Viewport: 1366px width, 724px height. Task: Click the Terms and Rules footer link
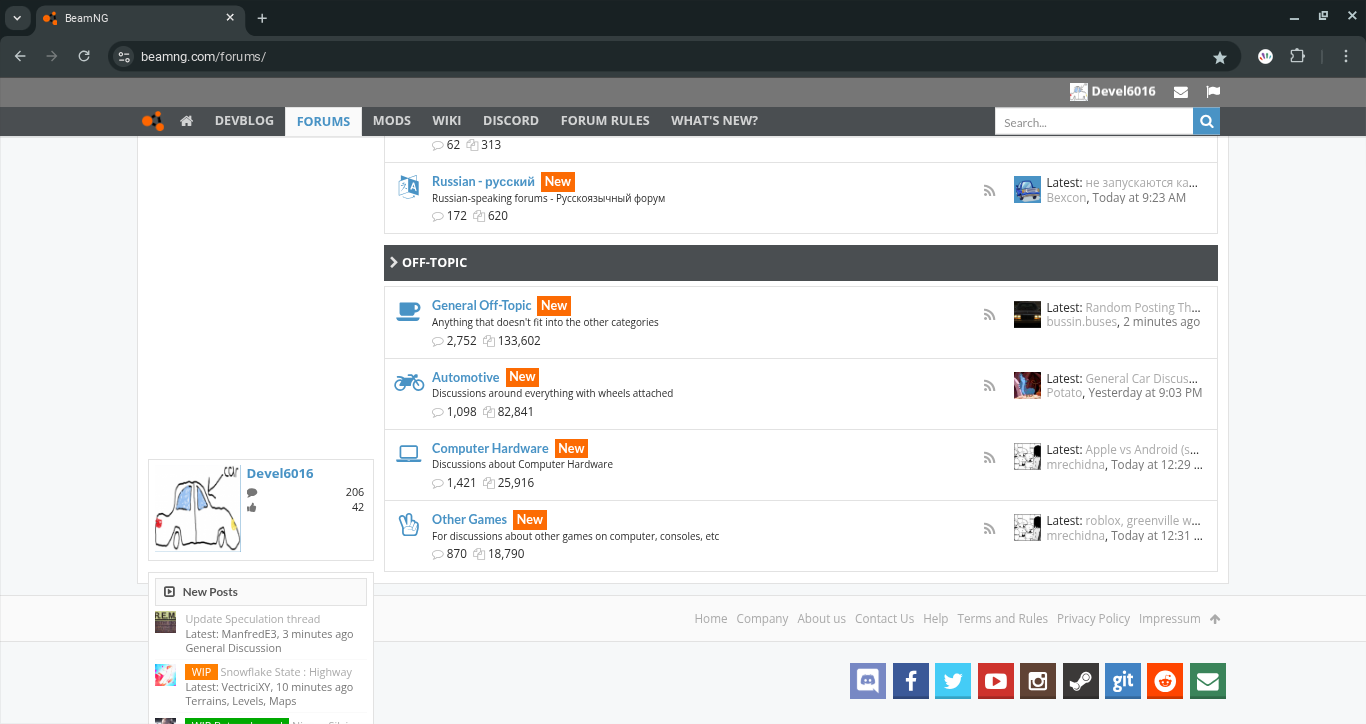pos(1002,619)
